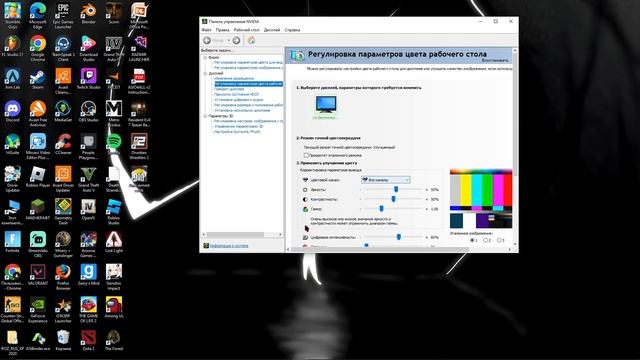Open Dota 2 desktop icon
This screenshot has height=360, width=640.
[x=88, y=340]
